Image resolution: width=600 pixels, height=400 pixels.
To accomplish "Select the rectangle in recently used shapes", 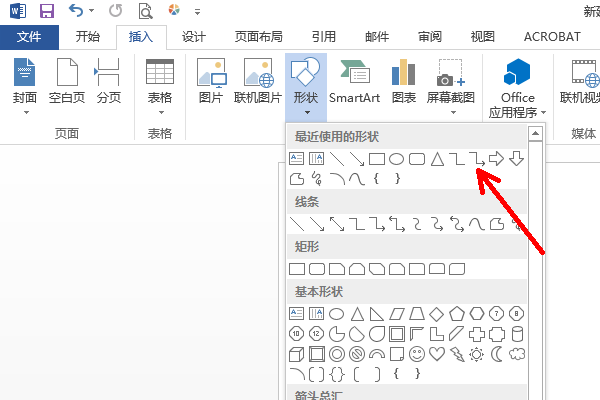I will click(377, 159).
